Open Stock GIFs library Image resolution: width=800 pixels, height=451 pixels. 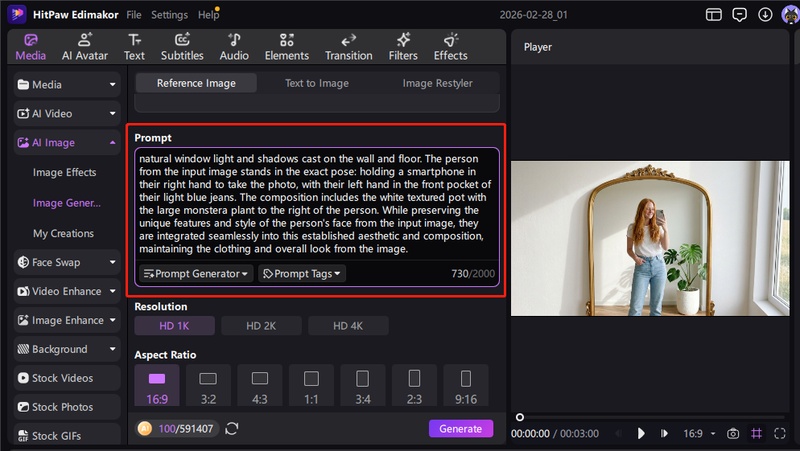coord(67,436)
